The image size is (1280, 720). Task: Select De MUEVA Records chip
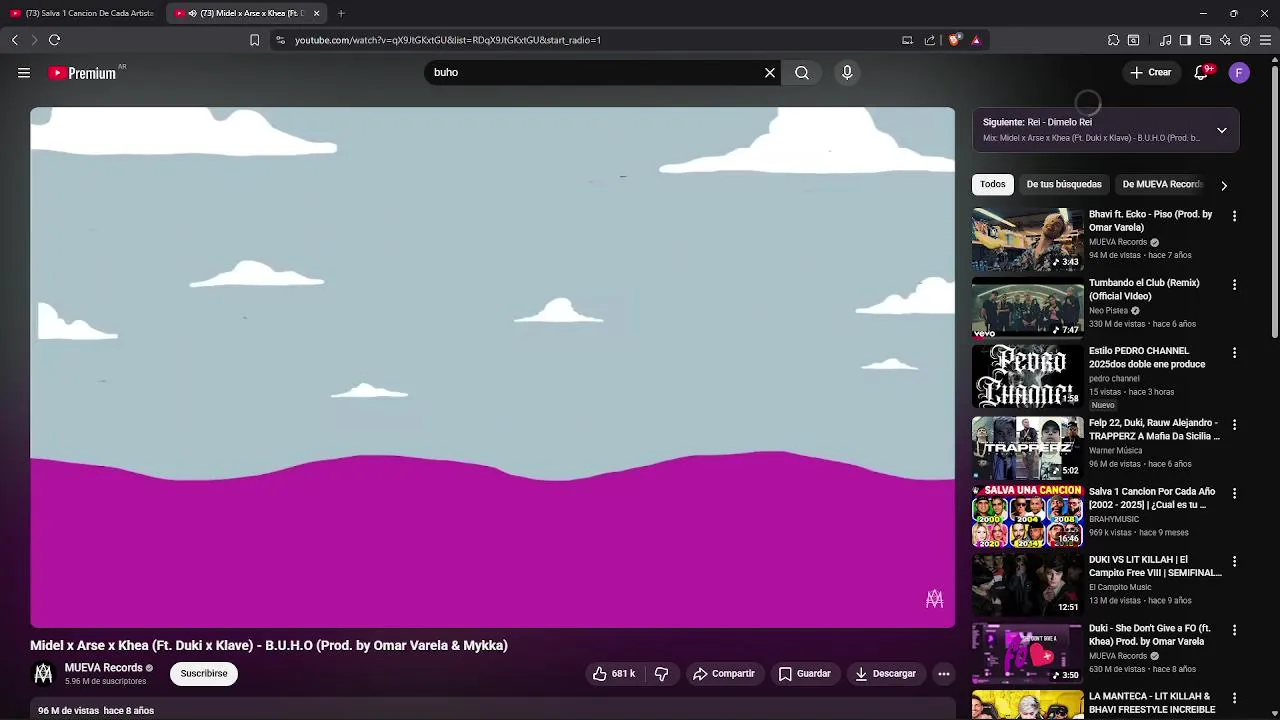pos(1162,184)
